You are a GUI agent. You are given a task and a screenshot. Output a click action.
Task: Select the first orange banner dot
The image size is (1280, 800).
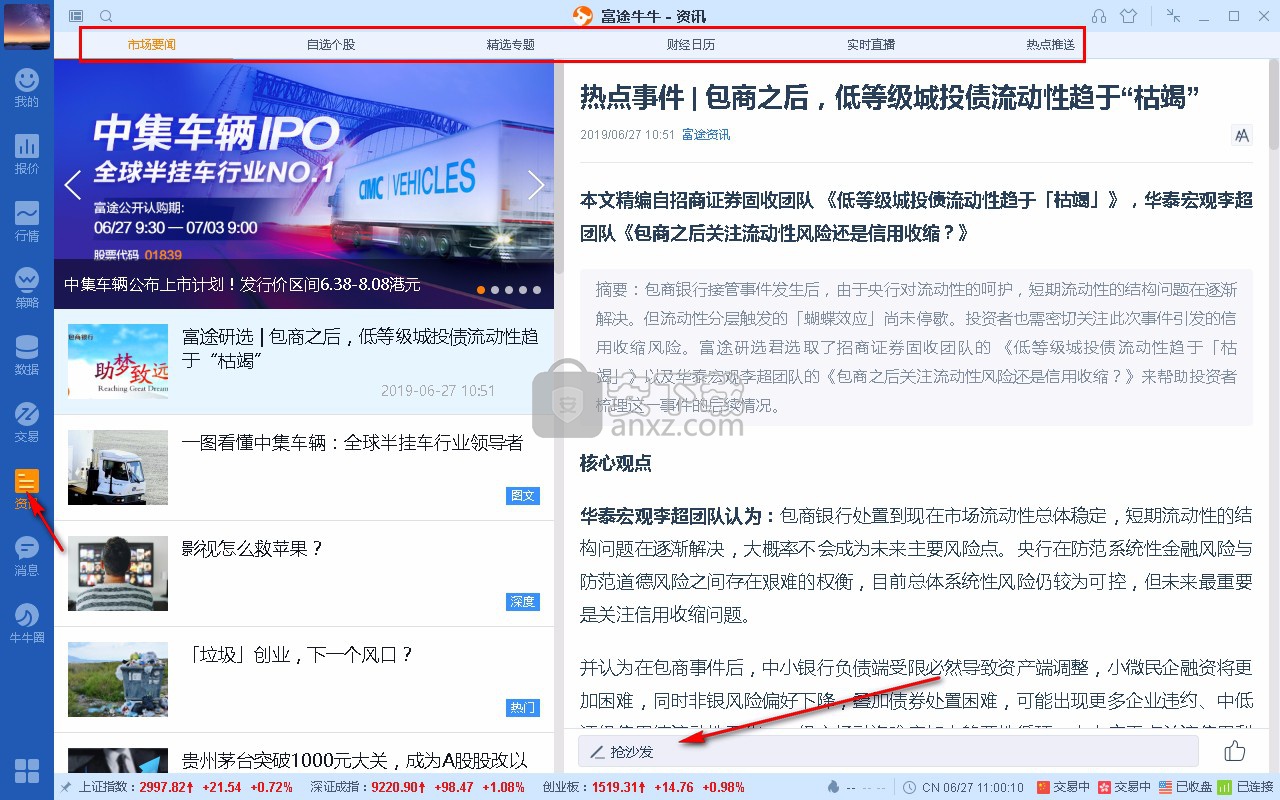(x=481, y=290)
